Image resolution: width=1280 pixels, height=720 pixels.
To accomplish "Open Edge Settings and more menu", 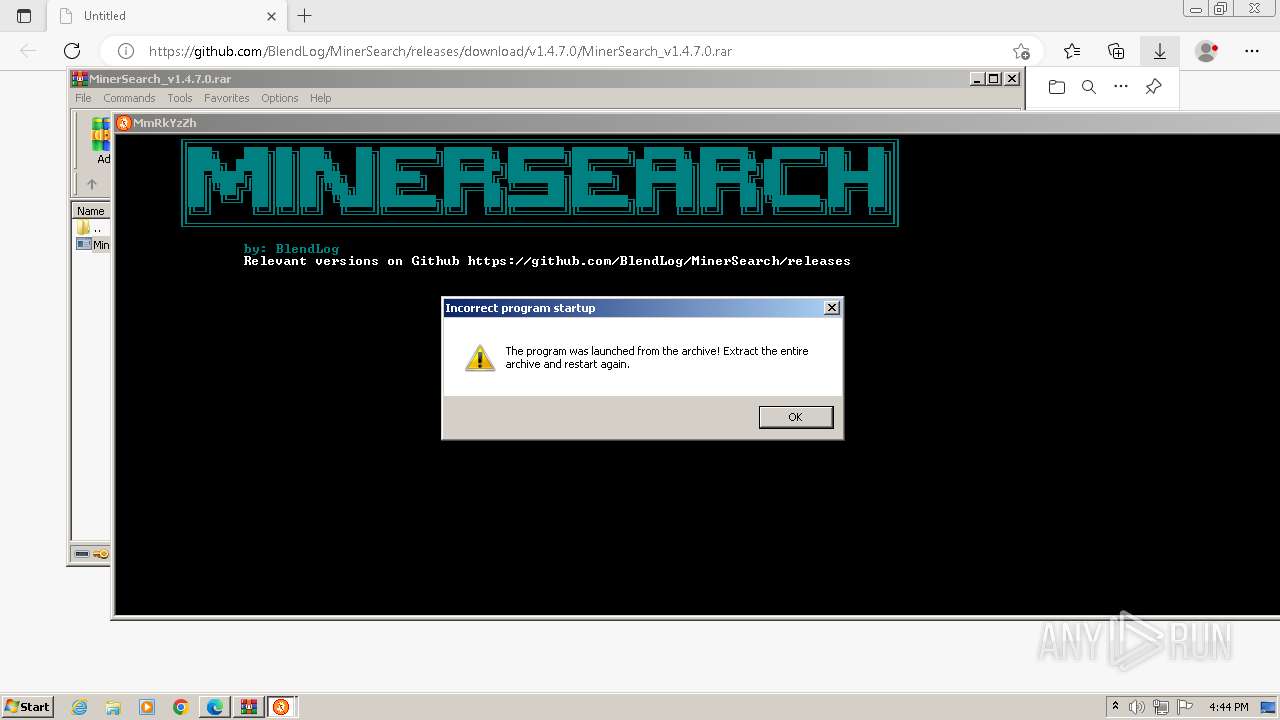I will tap(1252, 51).
